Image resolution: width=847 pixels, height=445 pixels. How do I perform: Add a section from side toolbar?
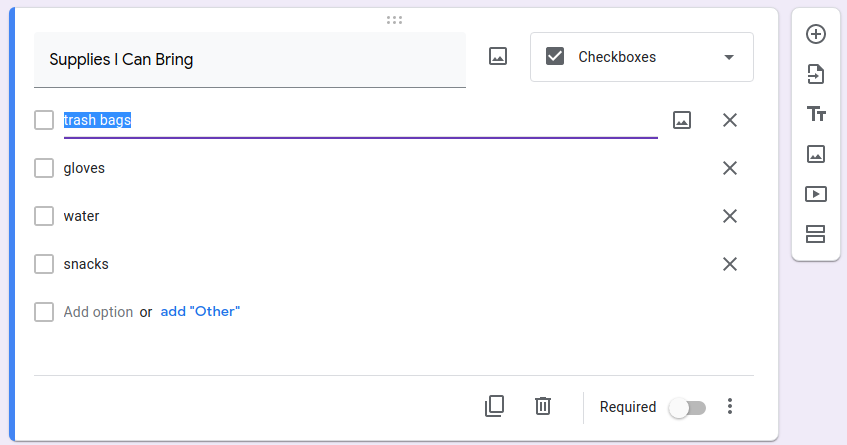pyautogui.click(x=816, y=234)
